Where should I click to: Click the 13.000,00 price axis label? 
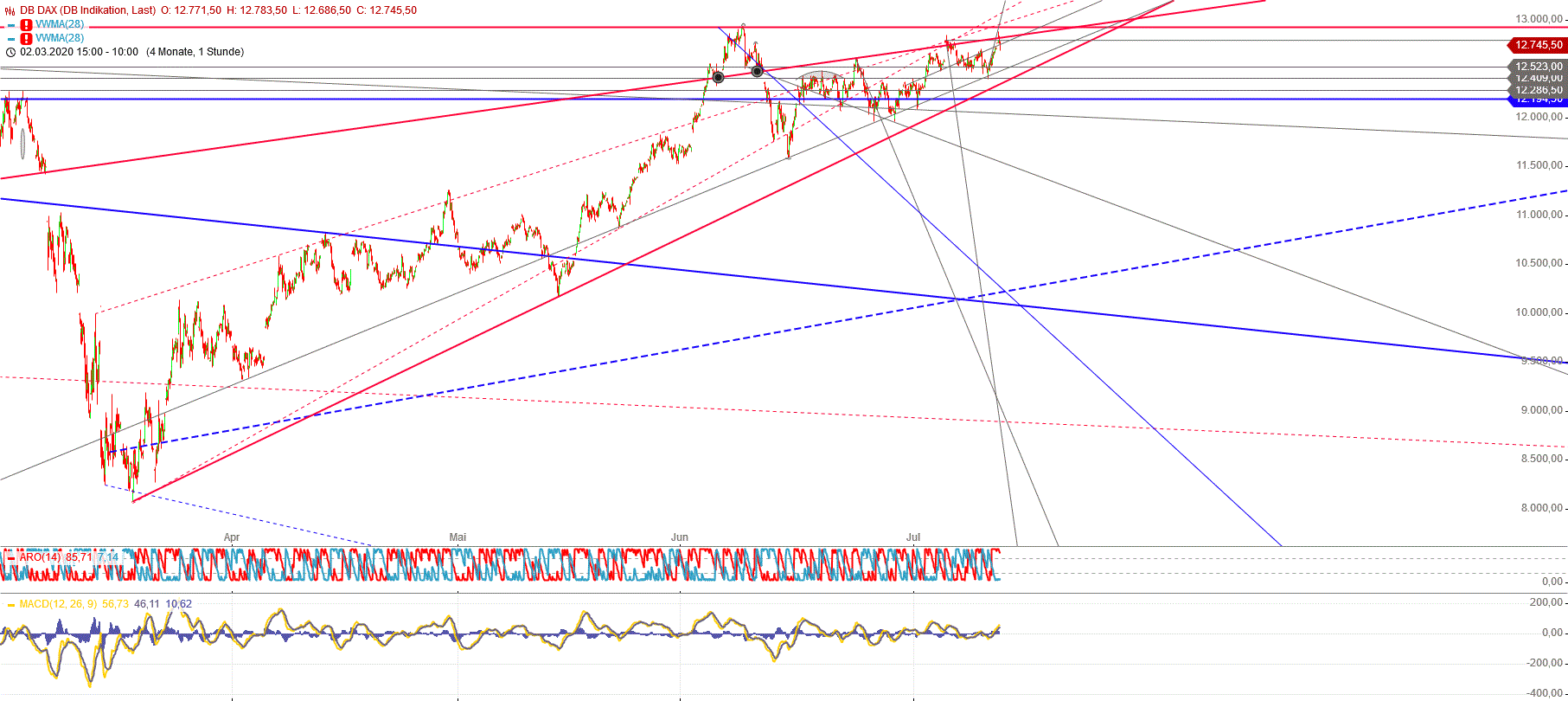(1539, 19)
